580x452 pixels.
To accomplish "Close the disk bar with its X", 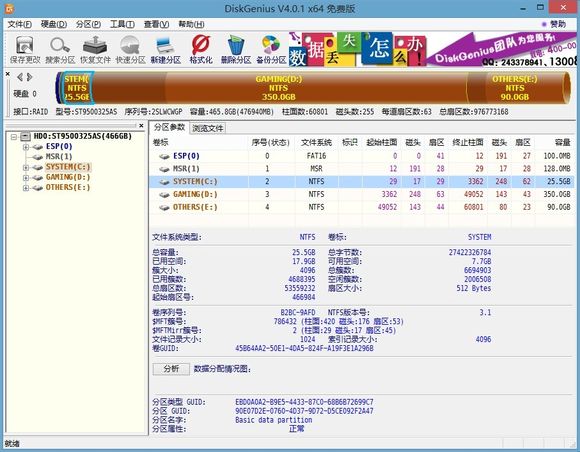I will point(8,74).
